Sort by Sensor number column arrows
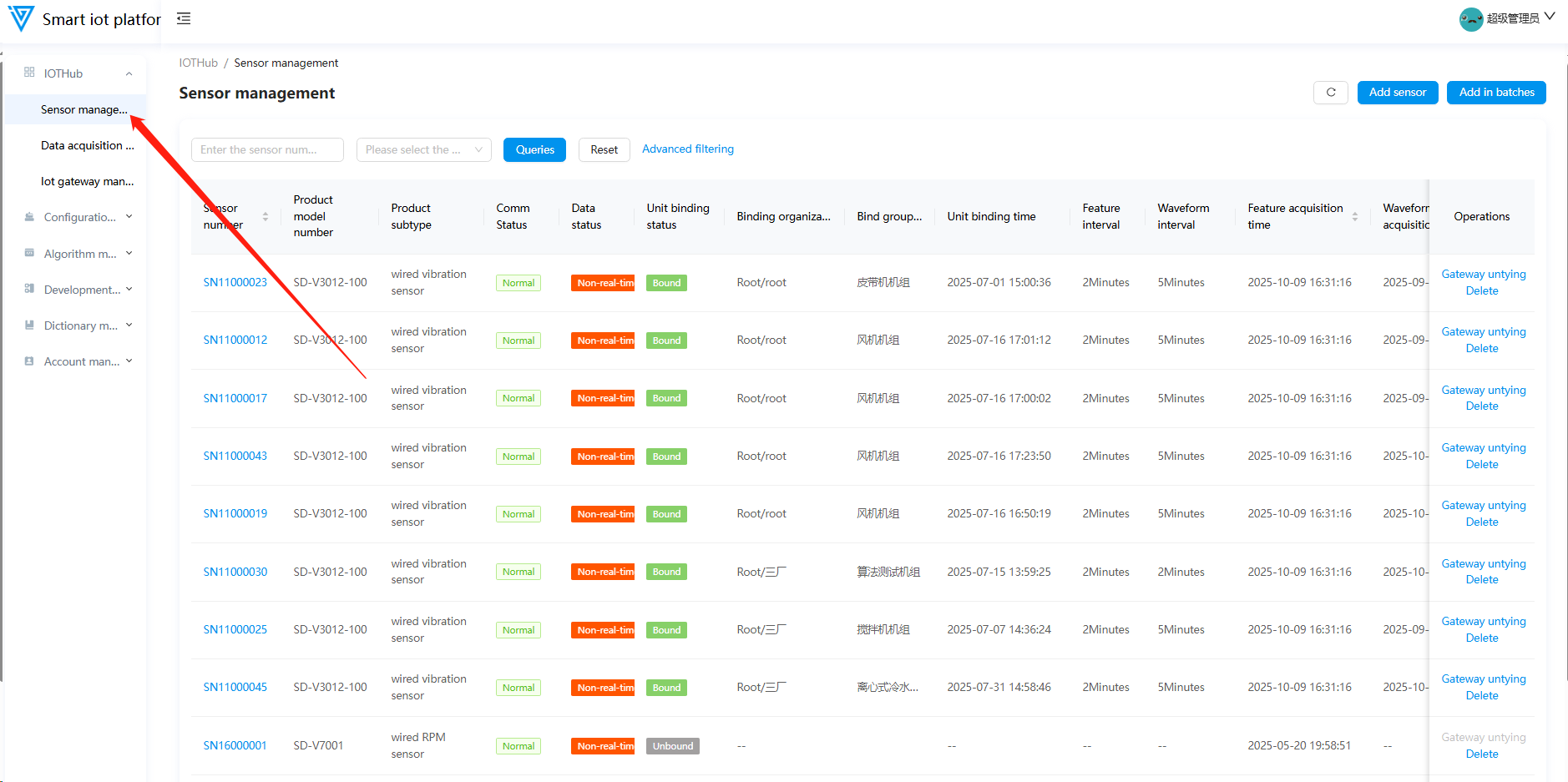Screen dimensions: 1568x782 click(x=266, y=216)
